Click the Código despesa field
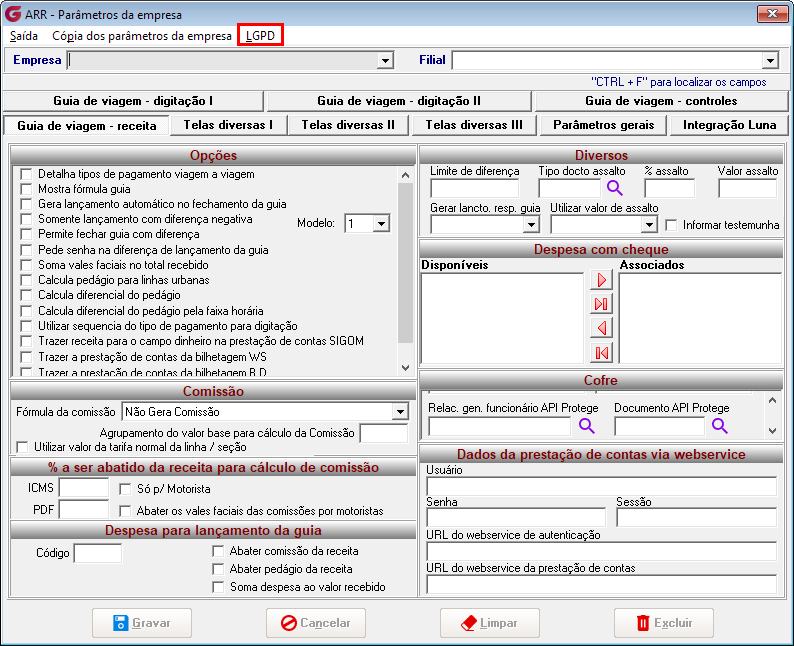This screenshot has width=794, height=646. (98, 553)
